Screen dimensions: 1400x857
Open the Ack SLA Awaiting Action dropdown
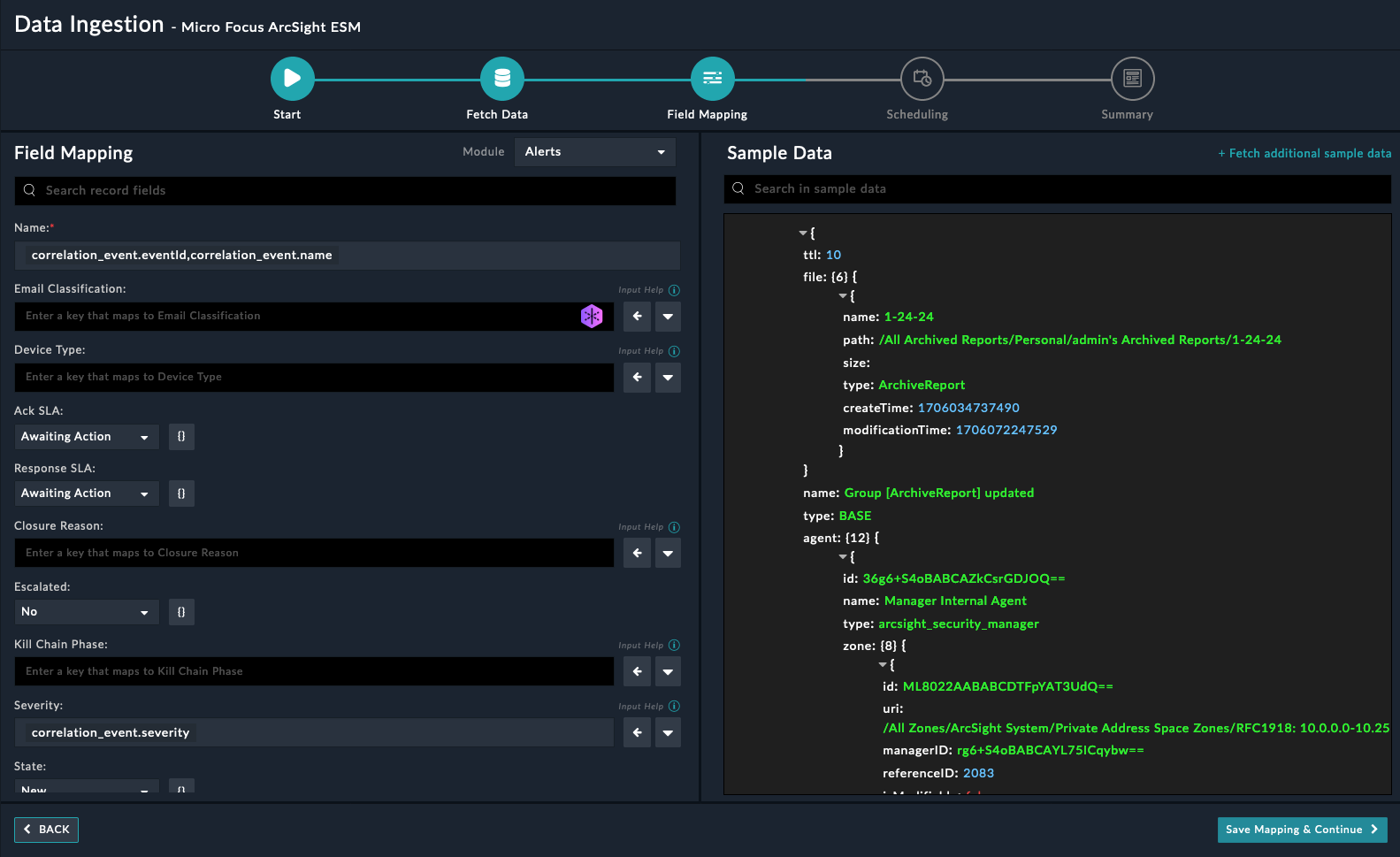point(86,437)
